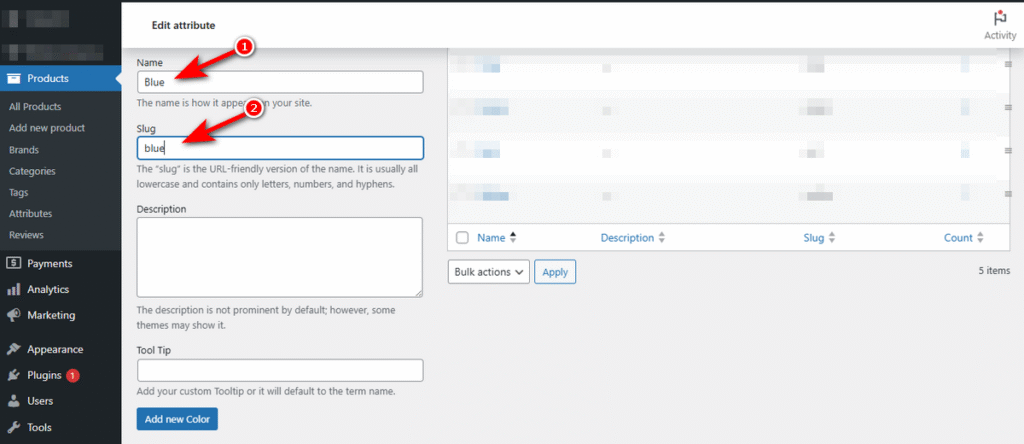Go to All Products submenu
Image resolution: width=1024 pixels, height=444 pixels.
pos(35,106)
